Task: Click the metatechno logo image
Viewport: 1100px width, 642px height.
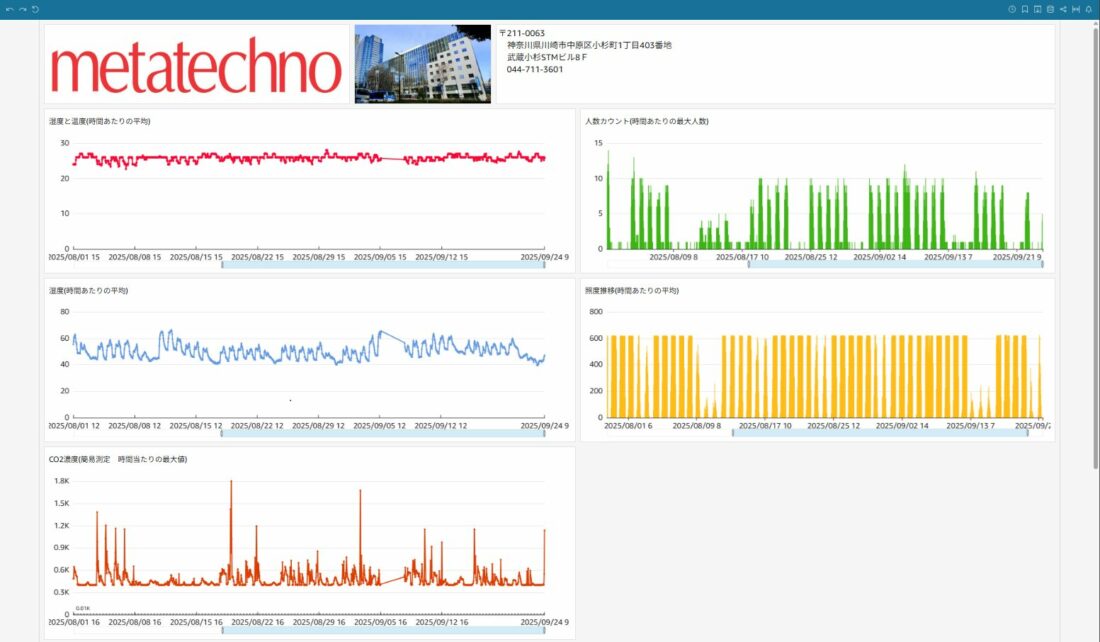Action: point(196,64)
